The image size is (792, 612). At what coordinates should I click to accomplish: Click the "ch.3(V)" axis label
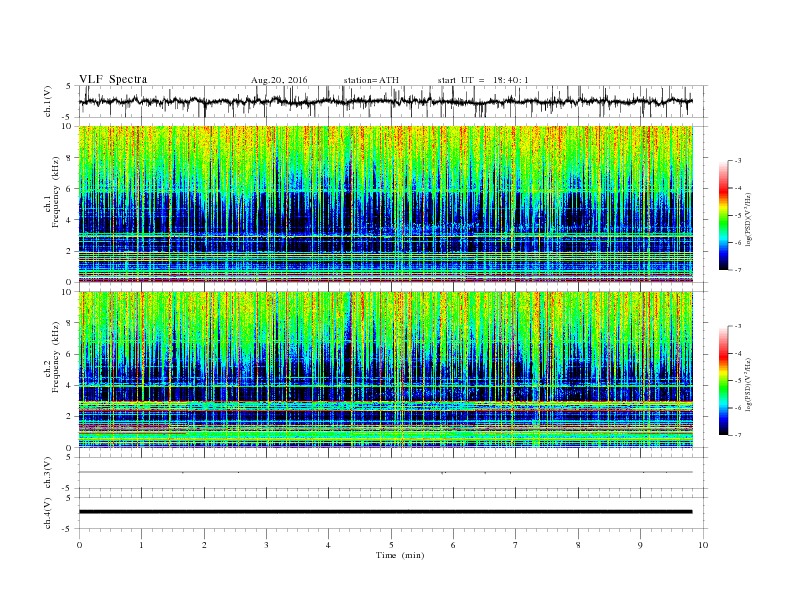pos(48,473)
